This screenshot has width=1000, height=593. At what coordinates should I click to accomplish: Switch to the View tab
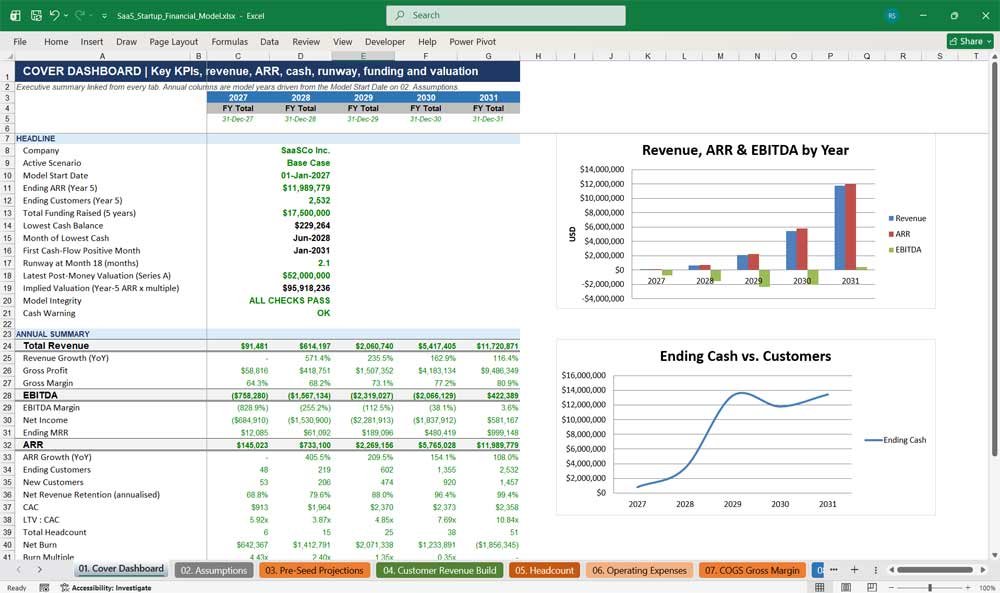click(342, 41)
